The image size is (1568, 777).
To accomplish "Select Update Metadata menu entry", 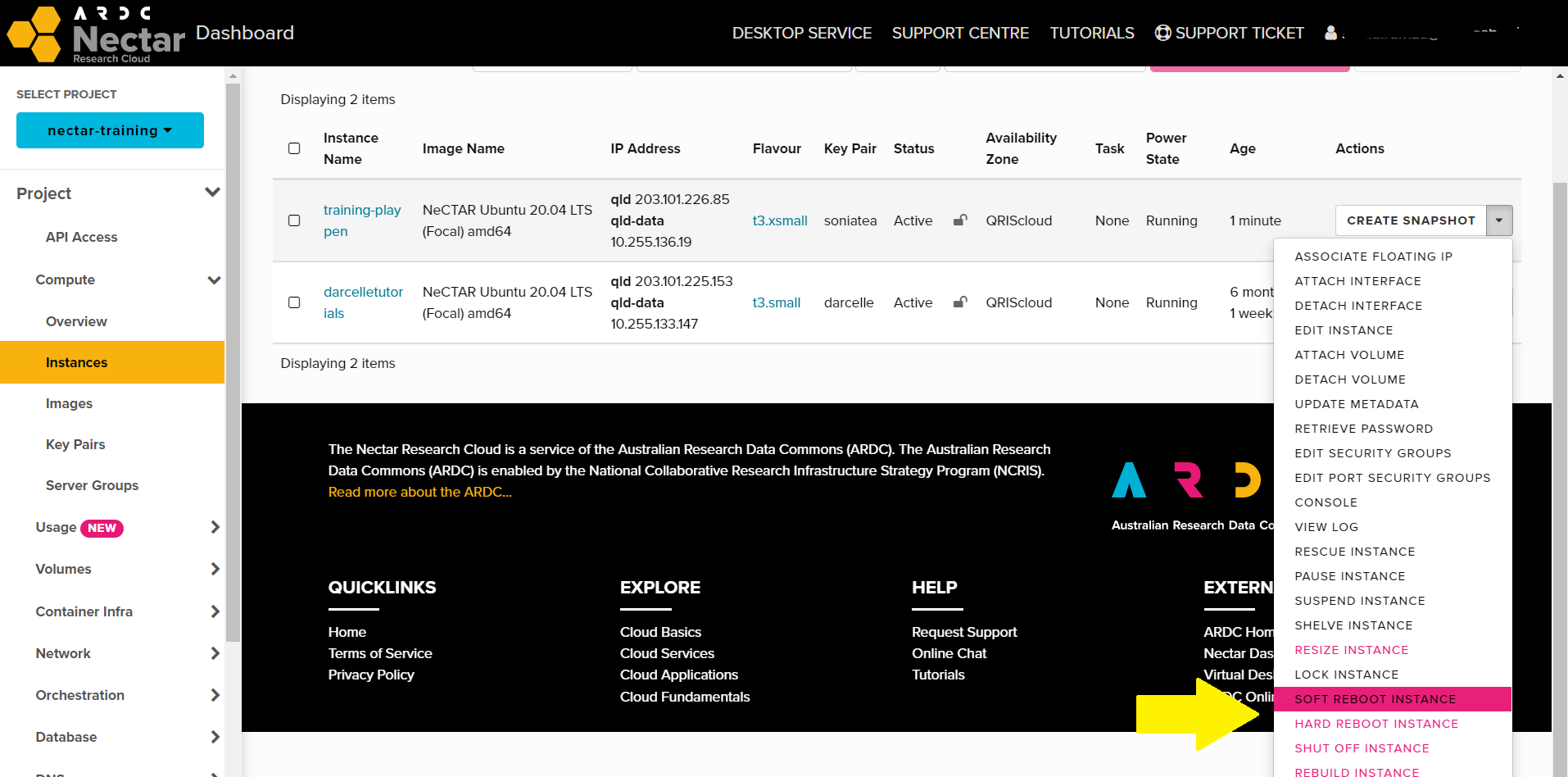I will (x=1393, y=404).
